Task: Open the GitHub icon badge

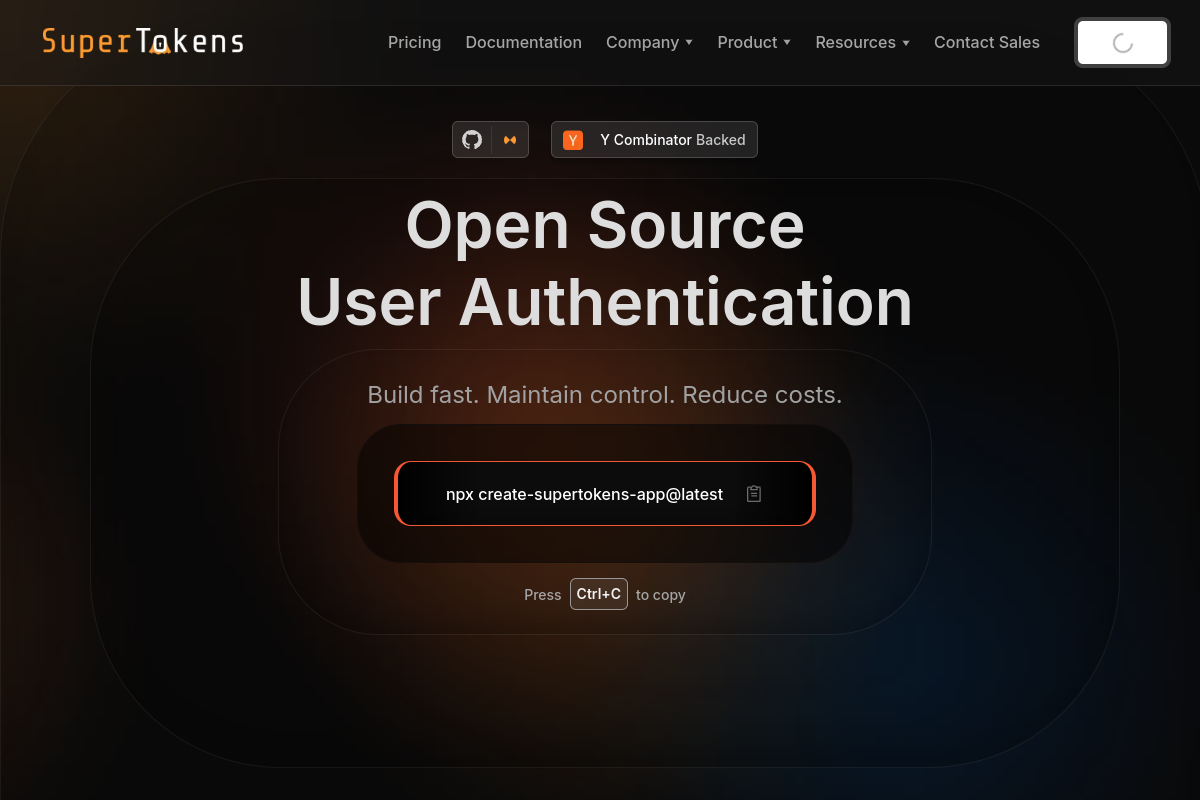Action: click(x=472, y=140)
